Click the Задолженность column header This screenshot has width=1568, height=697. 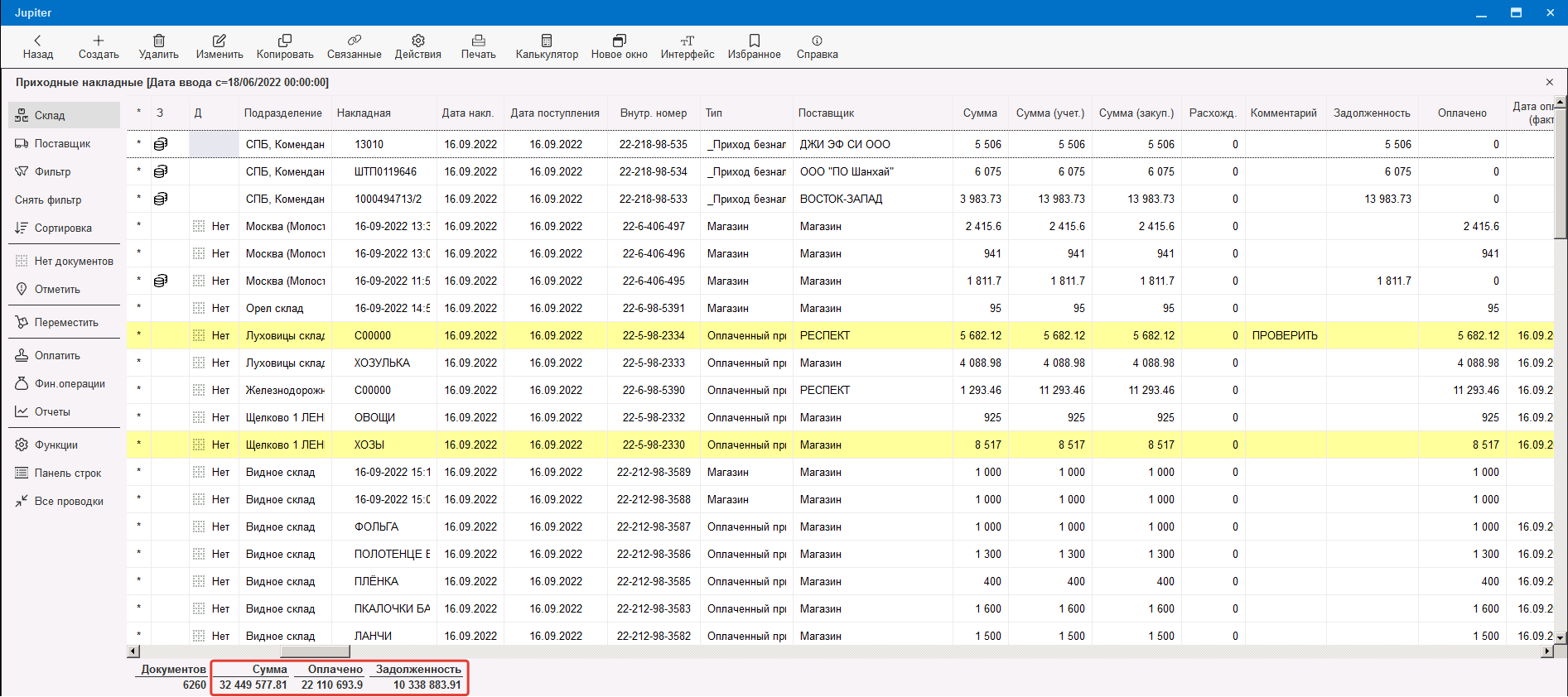click(x=1372, y=113)
